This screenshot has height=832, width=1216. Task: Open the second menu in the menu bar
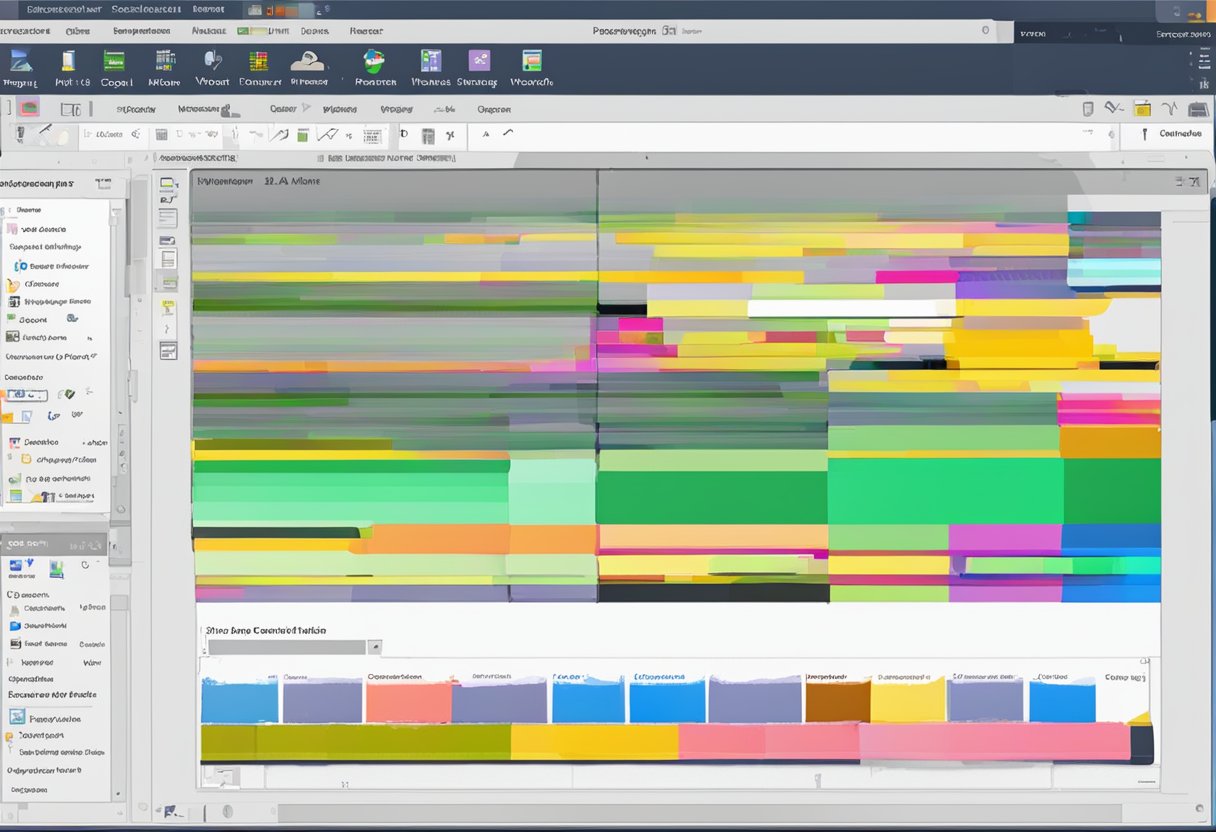[x=76, y=31]
